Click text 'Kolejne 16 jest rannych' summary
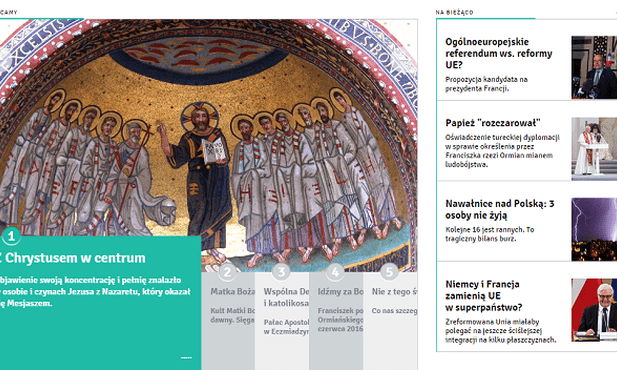The image size is (617, 370). [x=490, y=234]
